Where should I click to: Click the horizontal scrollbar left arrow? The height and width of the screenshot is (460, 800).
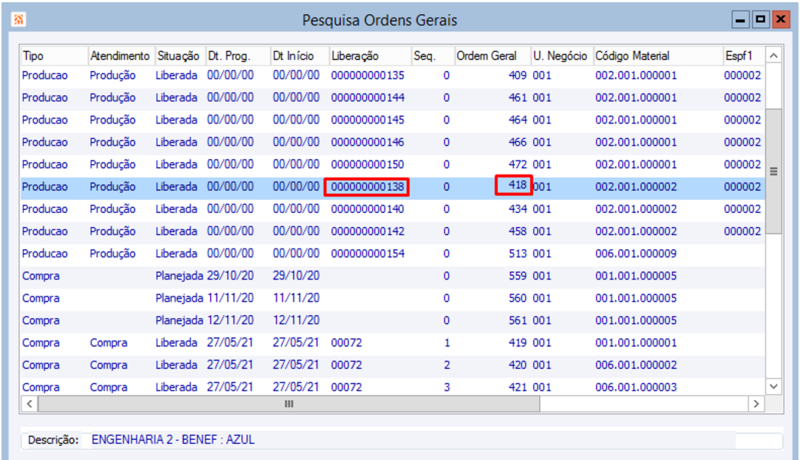[30, 404]
